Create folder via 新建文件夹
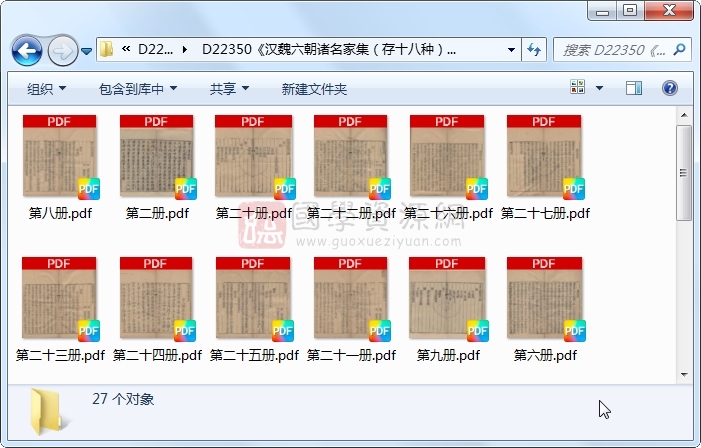The height and width of the screenshot is (448, 701). 314,89
